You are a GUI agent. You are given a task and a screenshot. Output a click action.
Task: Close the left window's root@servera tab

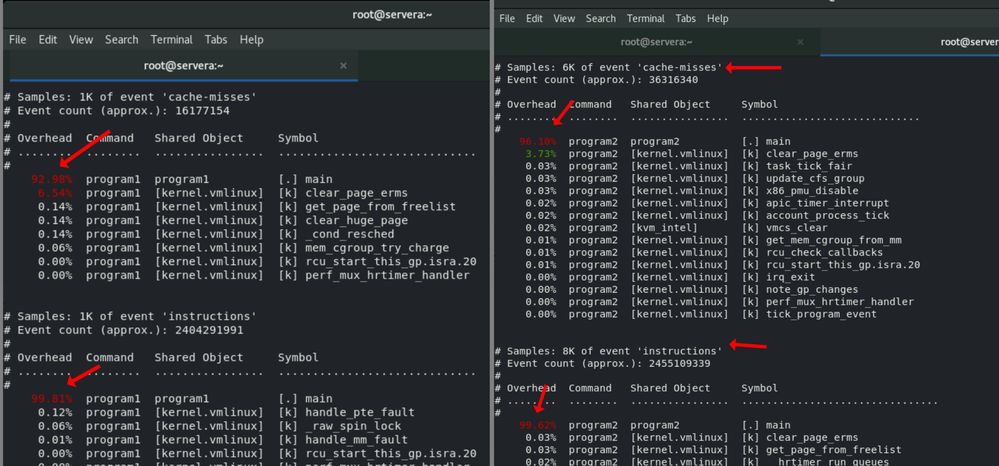343,65
